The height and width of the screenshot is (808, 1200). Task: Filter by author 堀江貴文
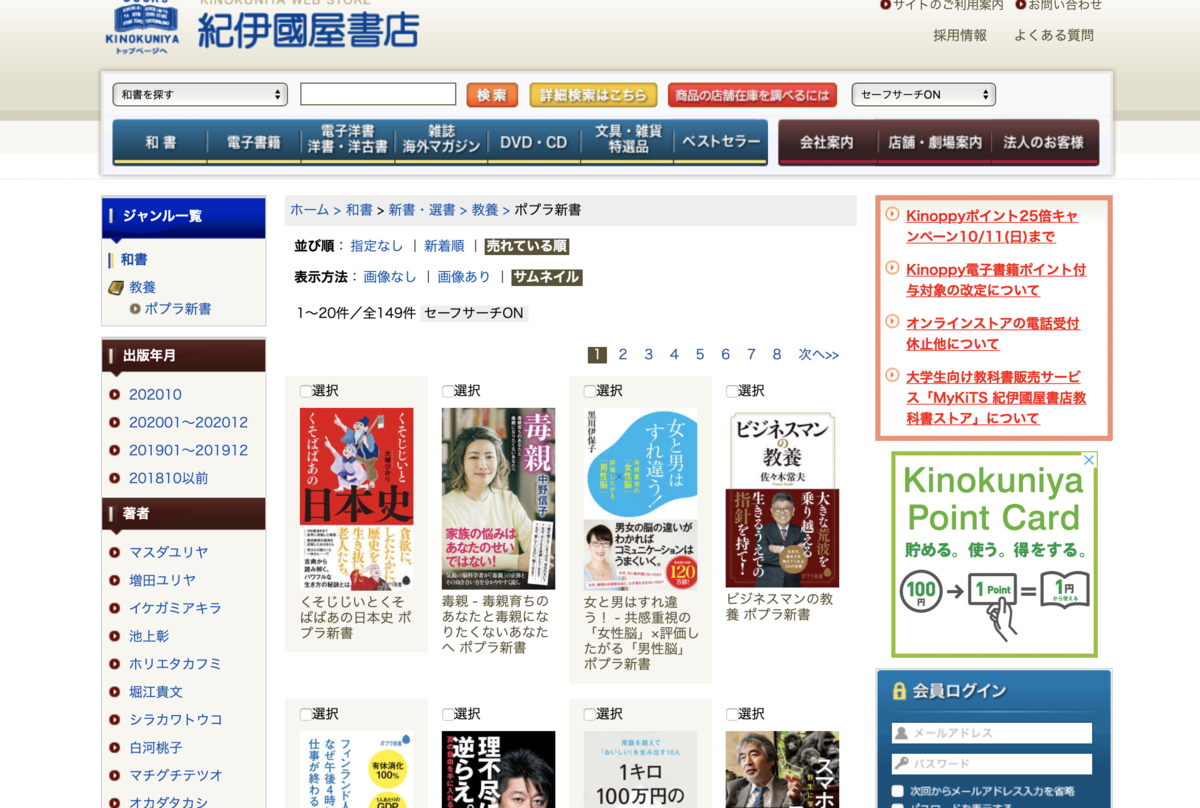(x=156, y=692)
